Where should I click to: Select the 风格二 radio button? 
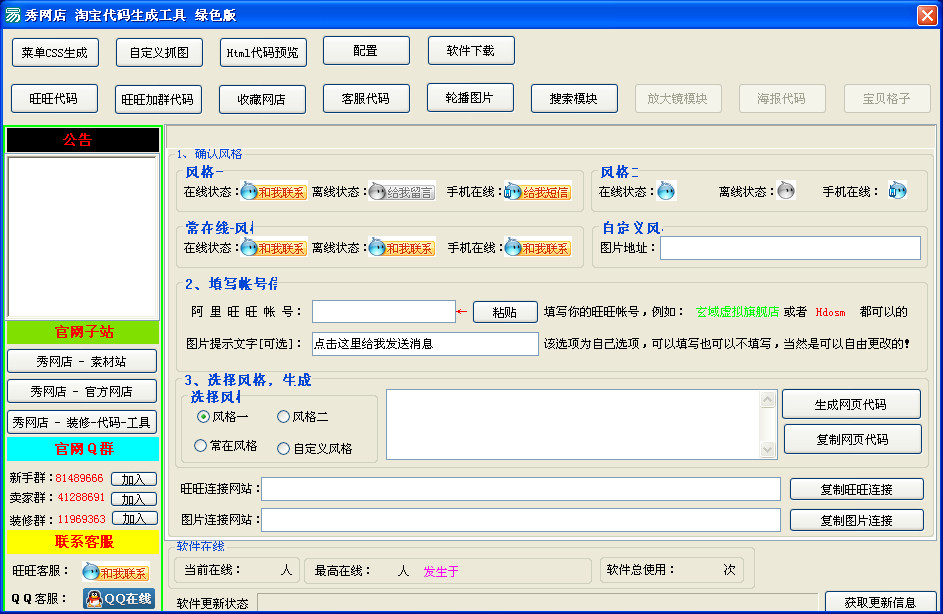[283, 416]
